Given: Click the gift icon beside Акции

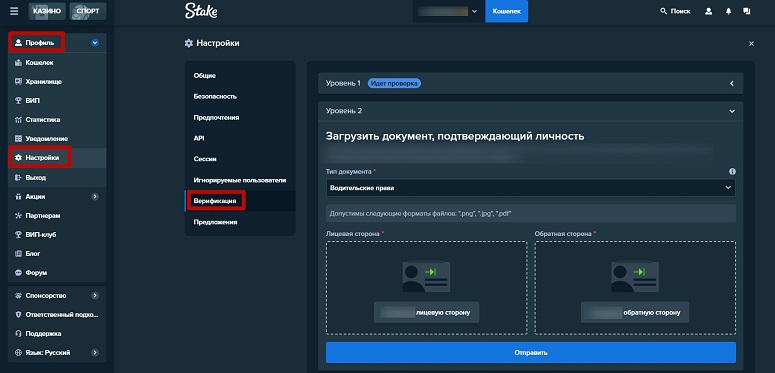Looking at the screenshot, I should pos(18,197).
